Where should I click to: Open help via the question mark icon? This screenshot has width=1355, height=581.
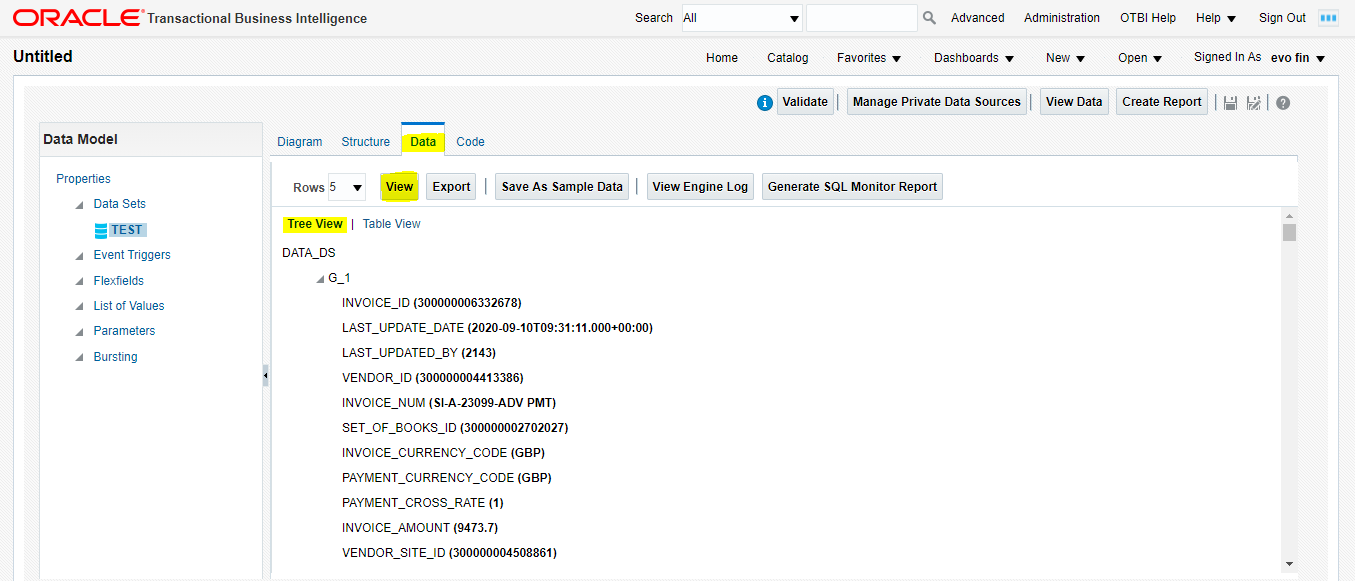1283,101
